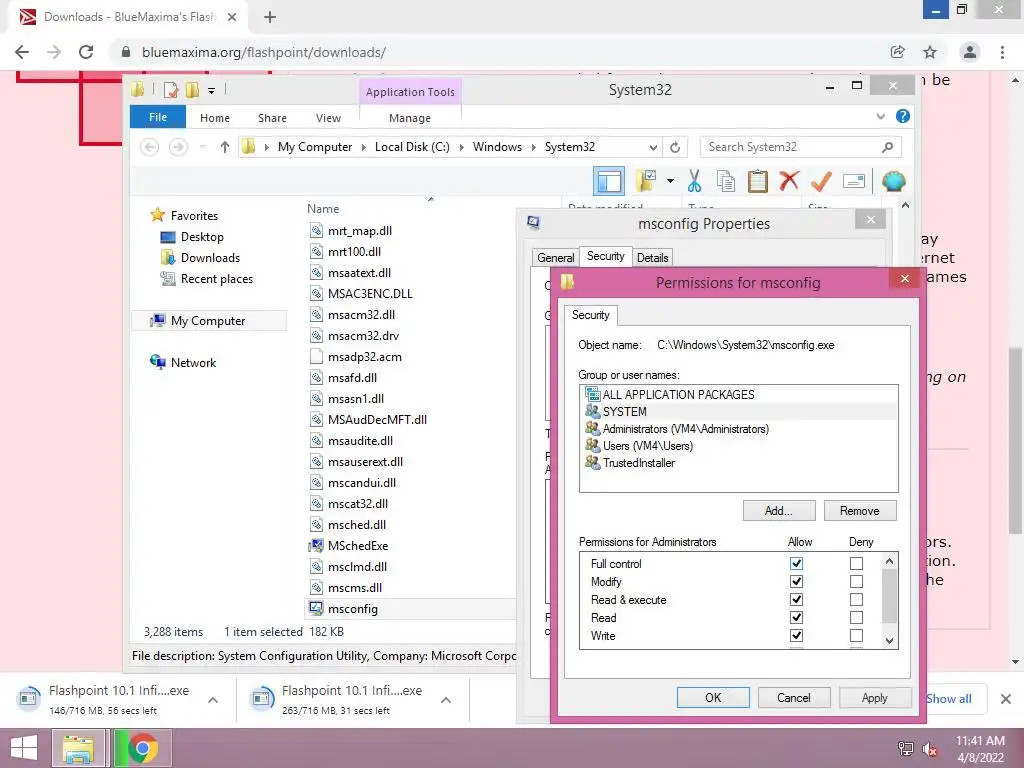The height and width of the screenshot is (768, 1024).
Task: Check Deny for Read & execute
Action: pyautogui.click(x=856, y=600)
